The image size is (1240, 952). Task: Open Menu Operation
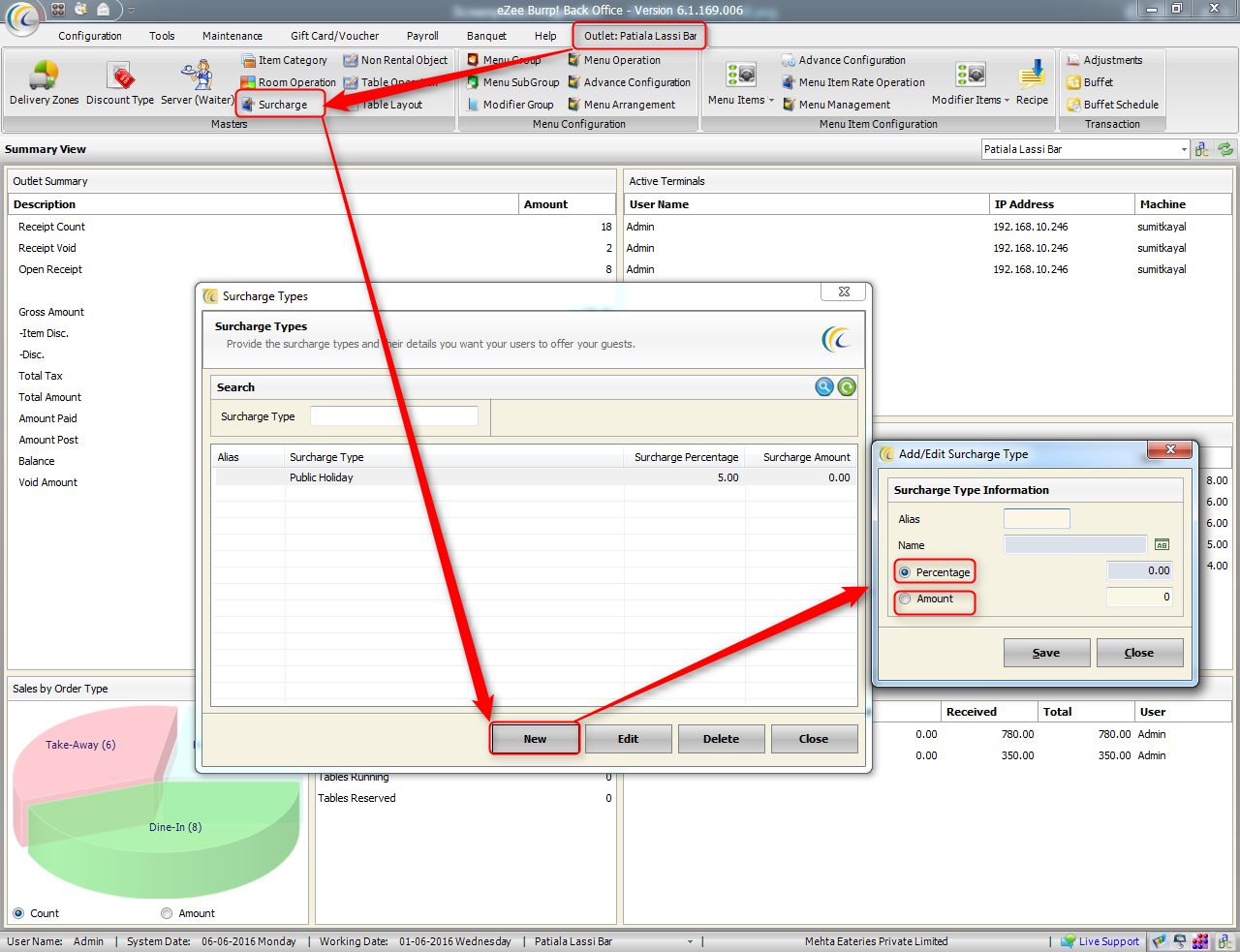614,60
